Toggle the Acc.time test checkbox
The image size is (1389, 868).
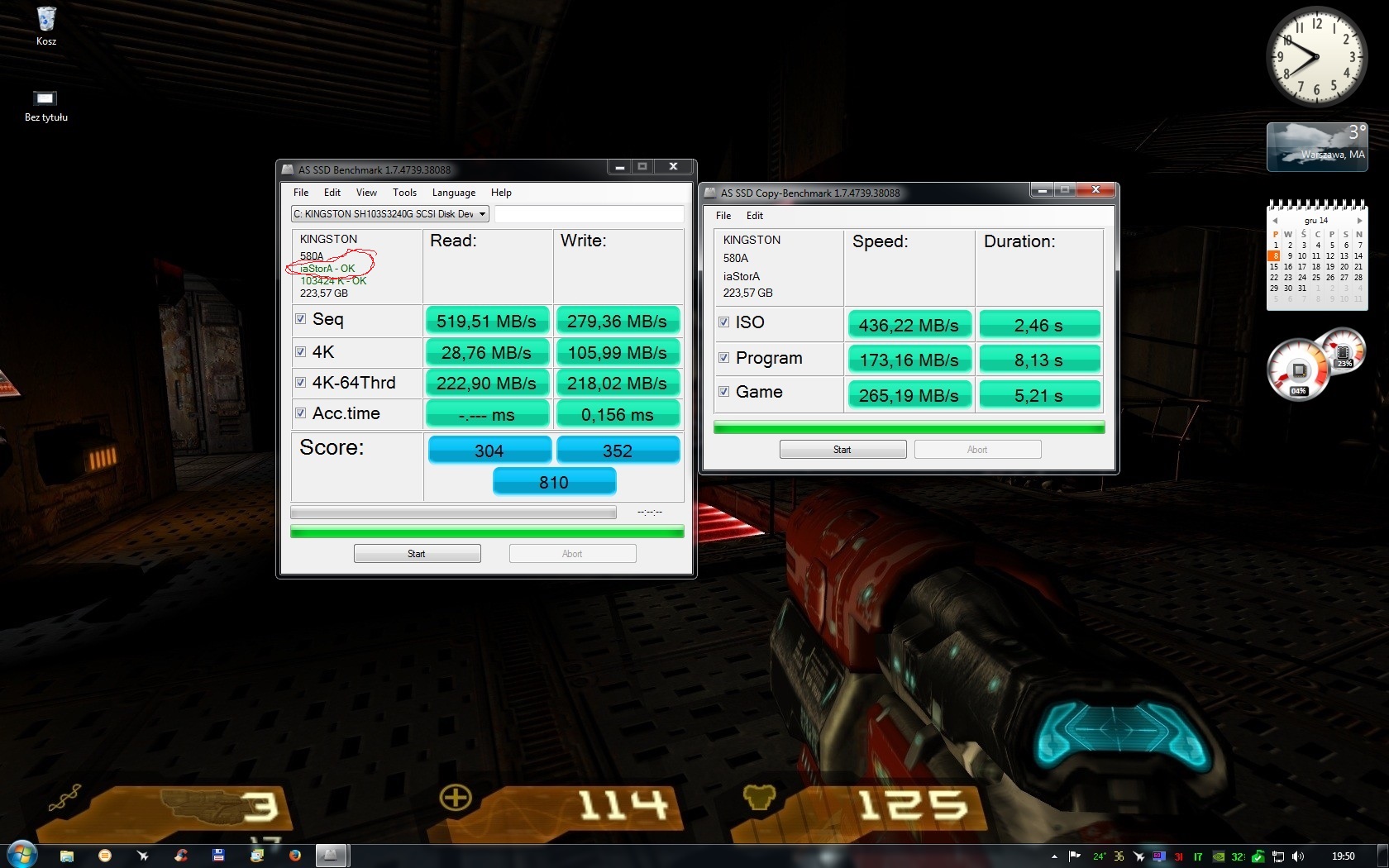coord(300,413)
